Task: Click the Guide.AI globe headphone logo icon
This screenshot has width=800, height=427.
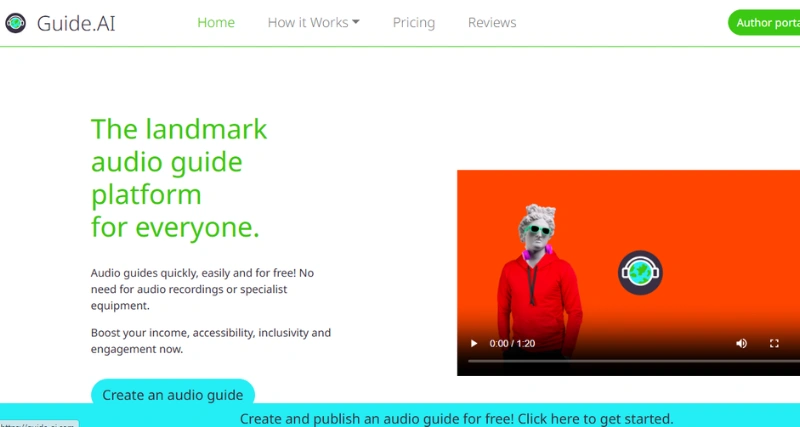Action: [15, 23]
